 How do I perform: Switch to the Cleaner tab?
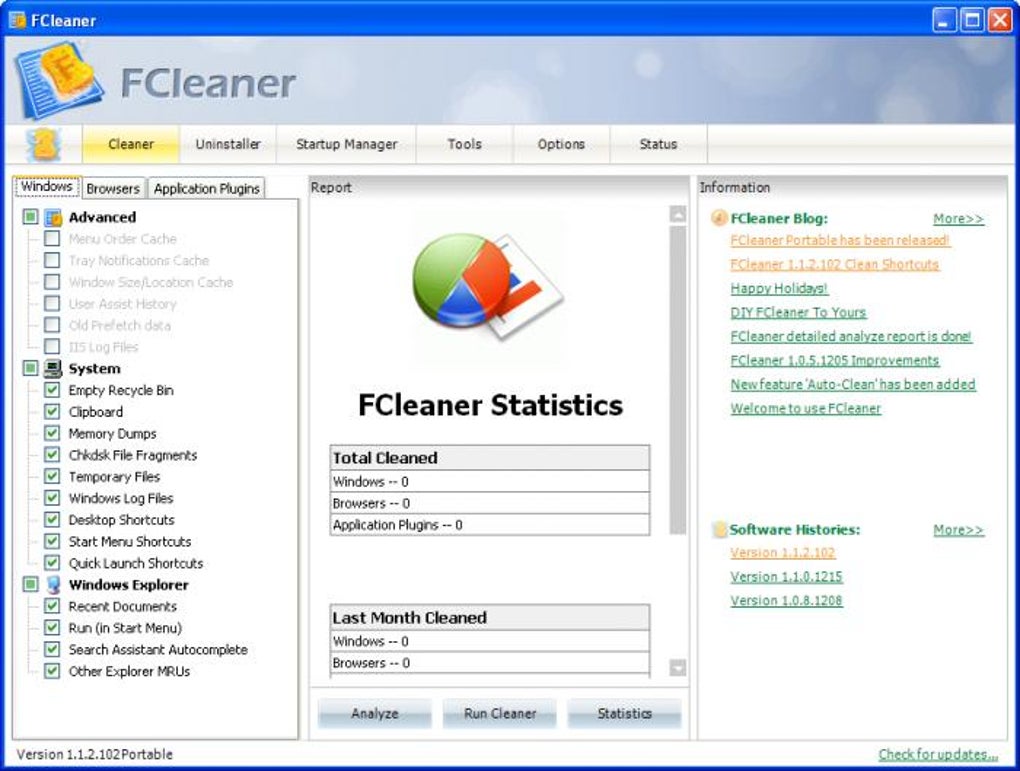(131, 144)
